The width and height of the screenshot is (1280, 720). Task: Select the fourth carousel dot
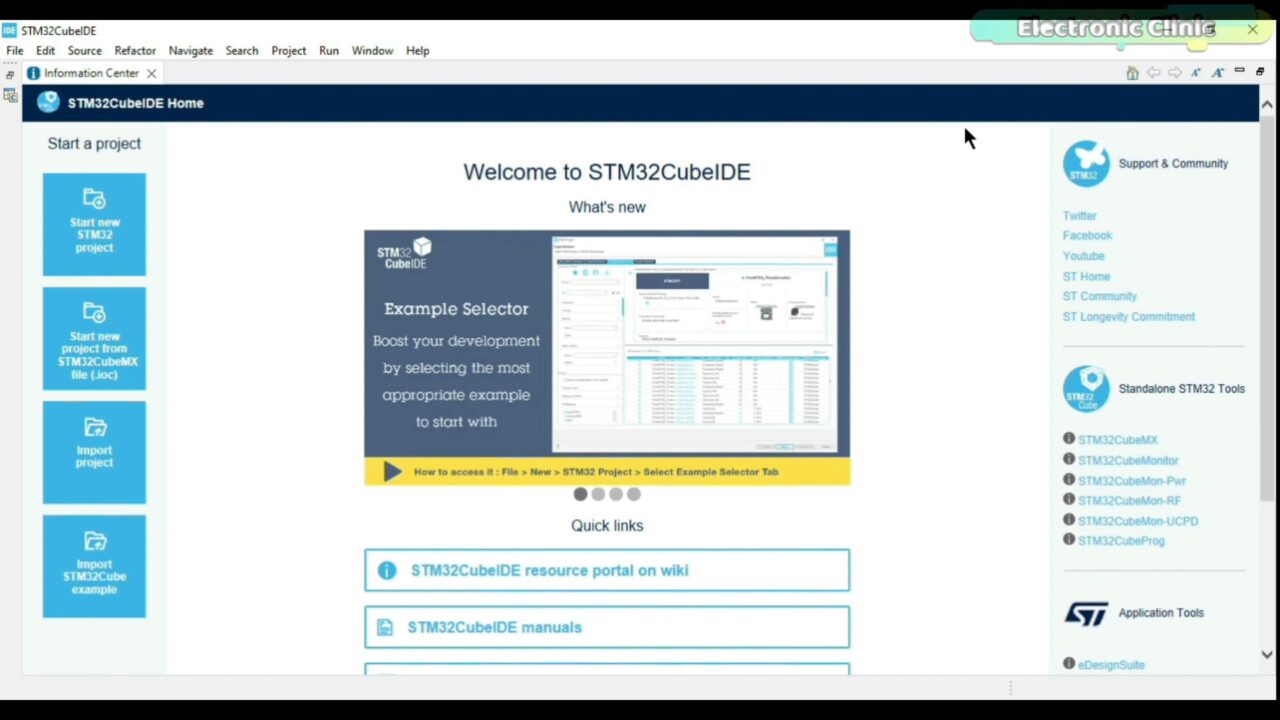[634, 494]
